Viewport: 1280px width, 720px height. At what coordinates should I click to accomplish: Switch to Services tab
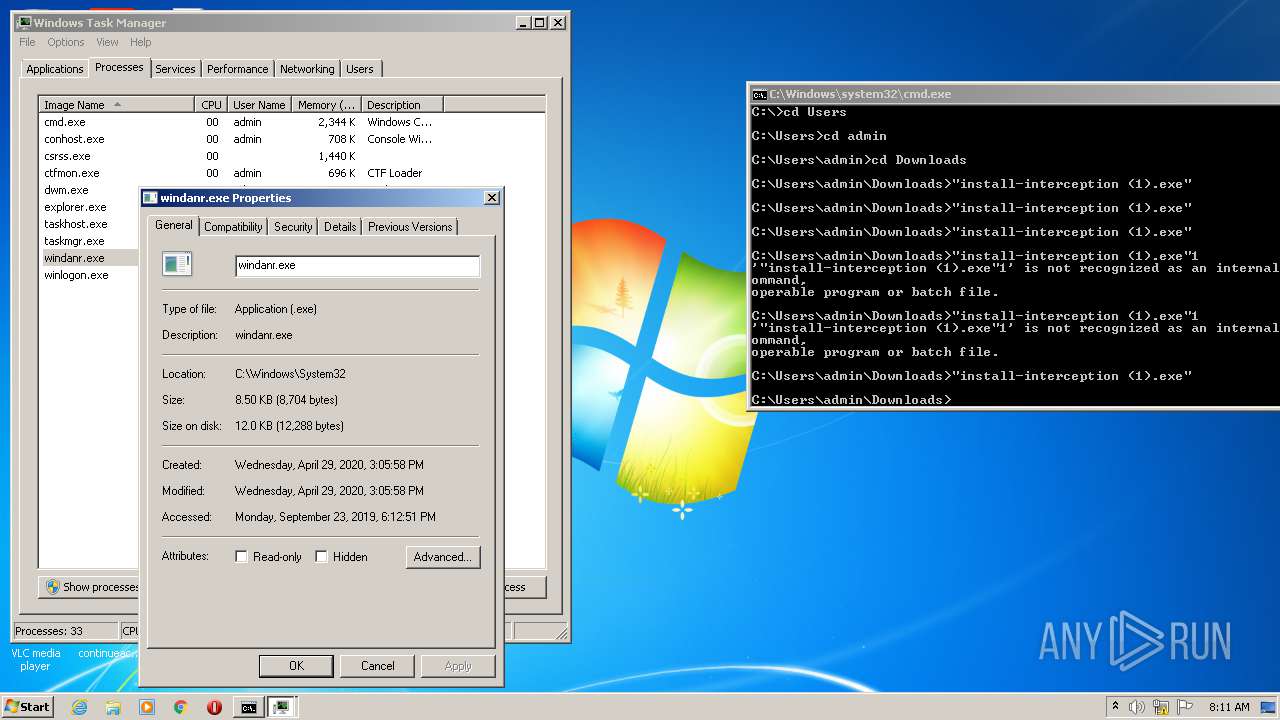[175, 69]
